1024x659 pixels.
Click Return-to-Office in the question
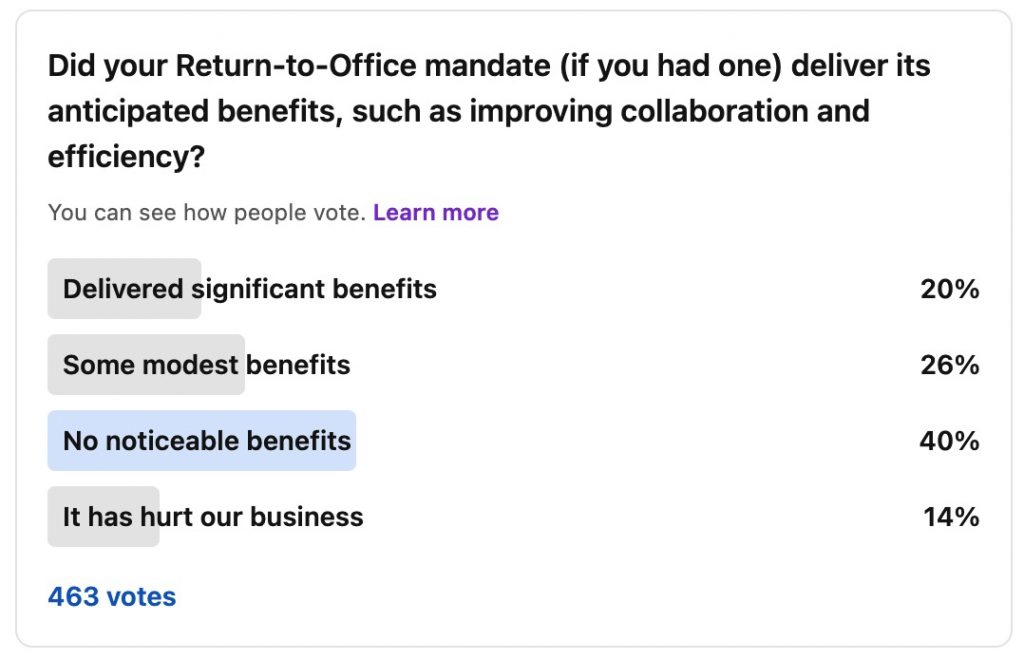(296, 66)
